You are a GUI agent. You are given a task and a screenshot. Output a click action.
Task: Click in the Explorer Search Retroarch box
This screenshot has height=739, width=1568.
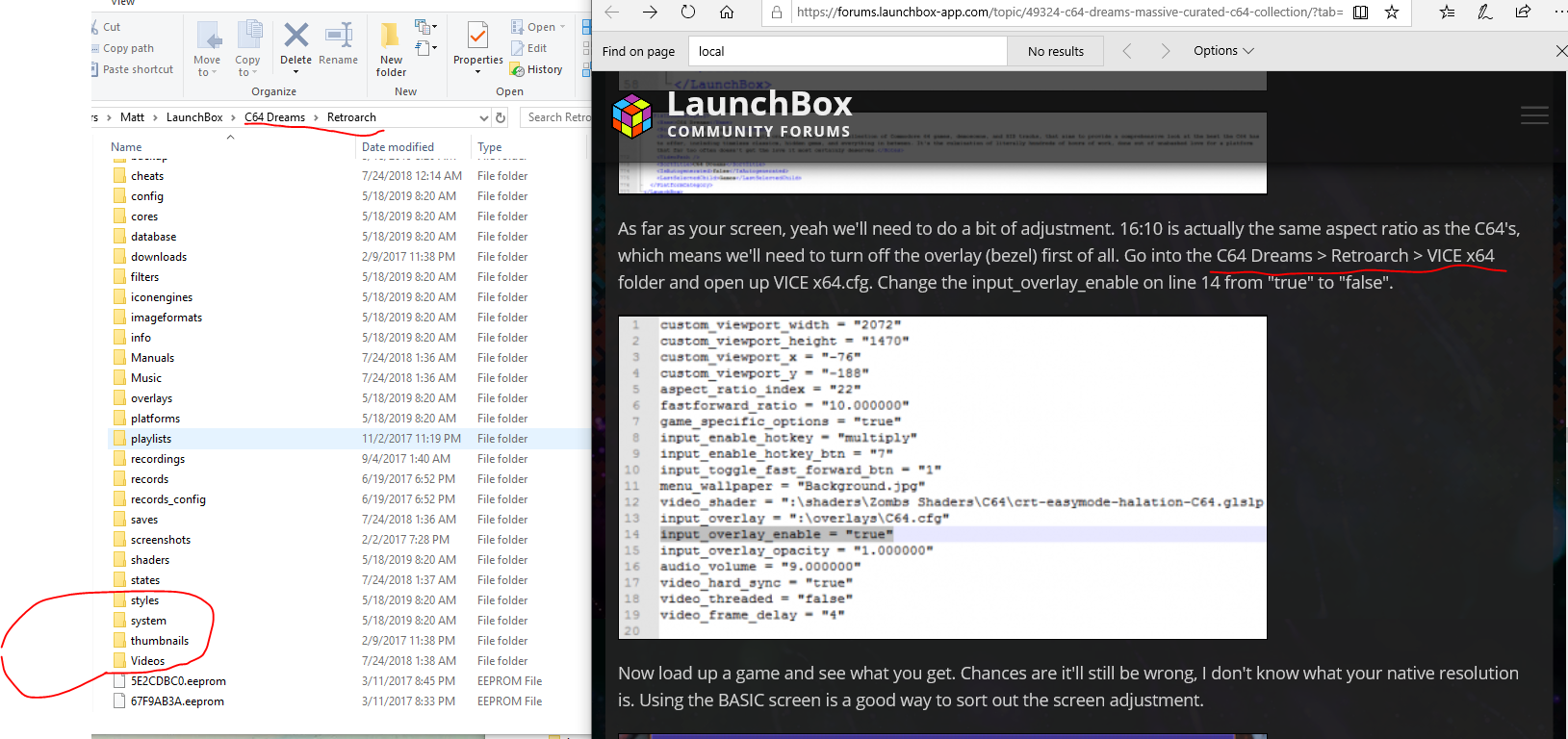point(556,117)
